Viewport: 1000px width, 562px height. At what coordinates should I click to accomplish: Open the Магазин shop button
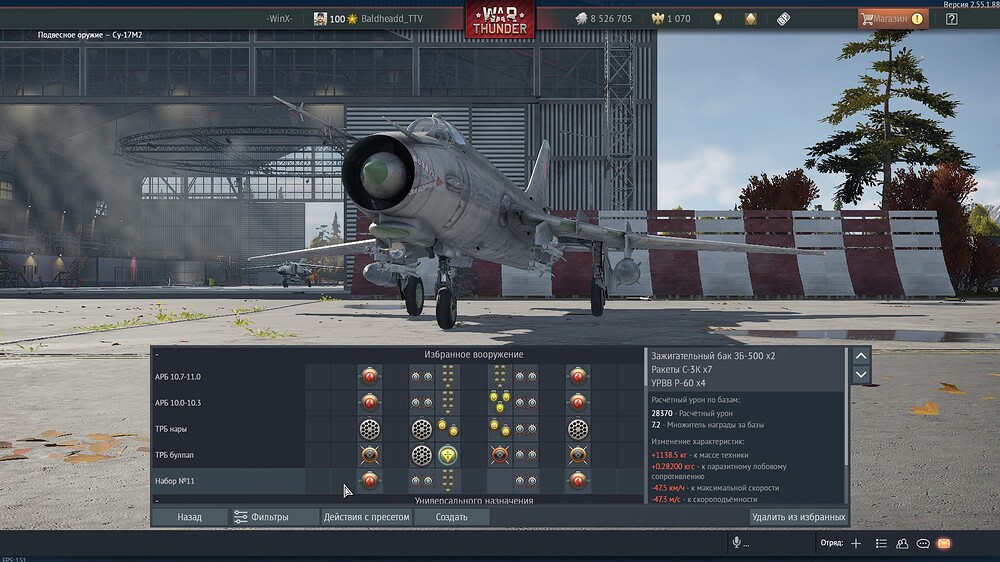[892, 18]
